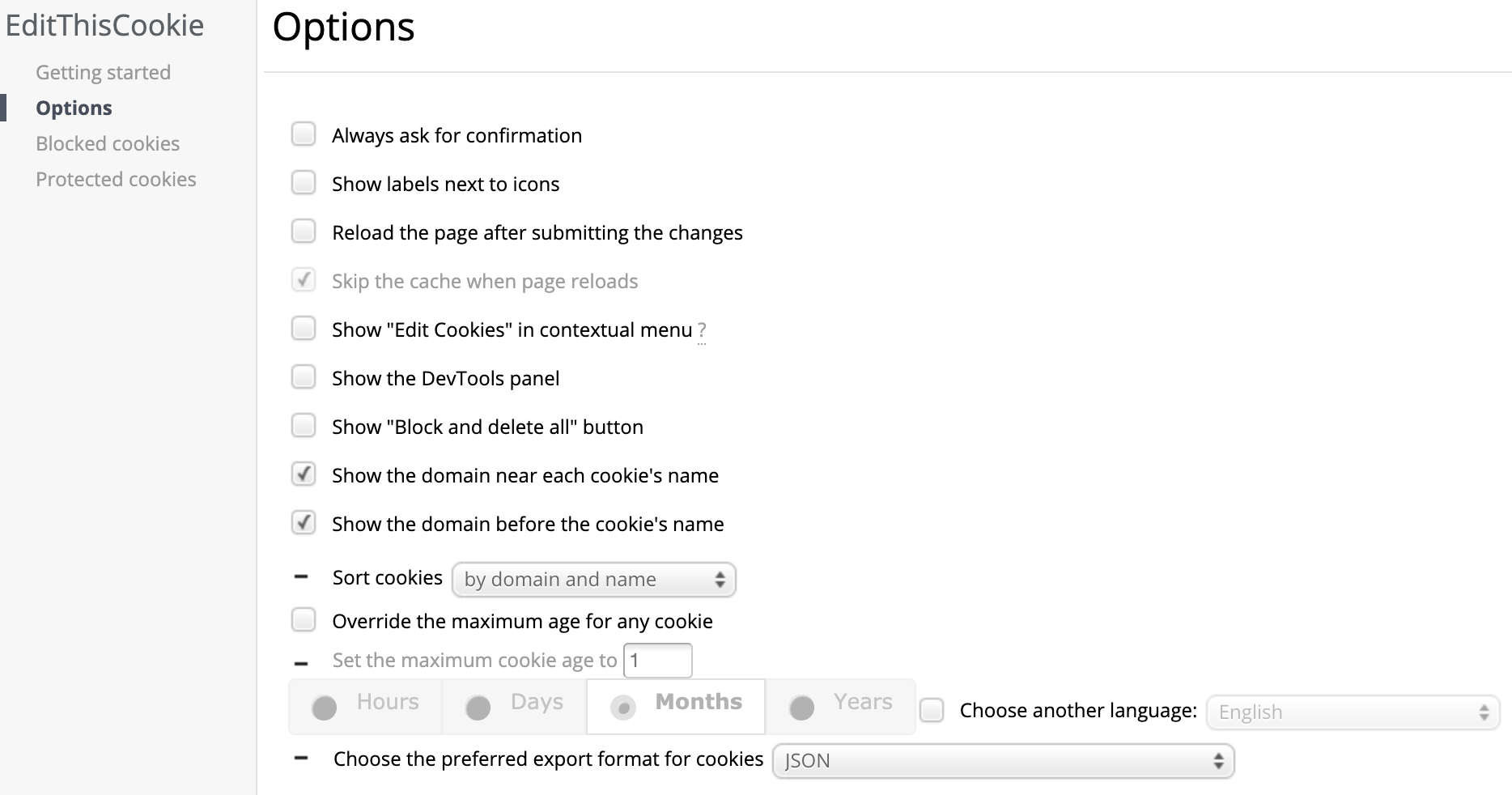
Task: Select the 'Years' radio button
Action: pyautogui.click(x=801, y=707)
